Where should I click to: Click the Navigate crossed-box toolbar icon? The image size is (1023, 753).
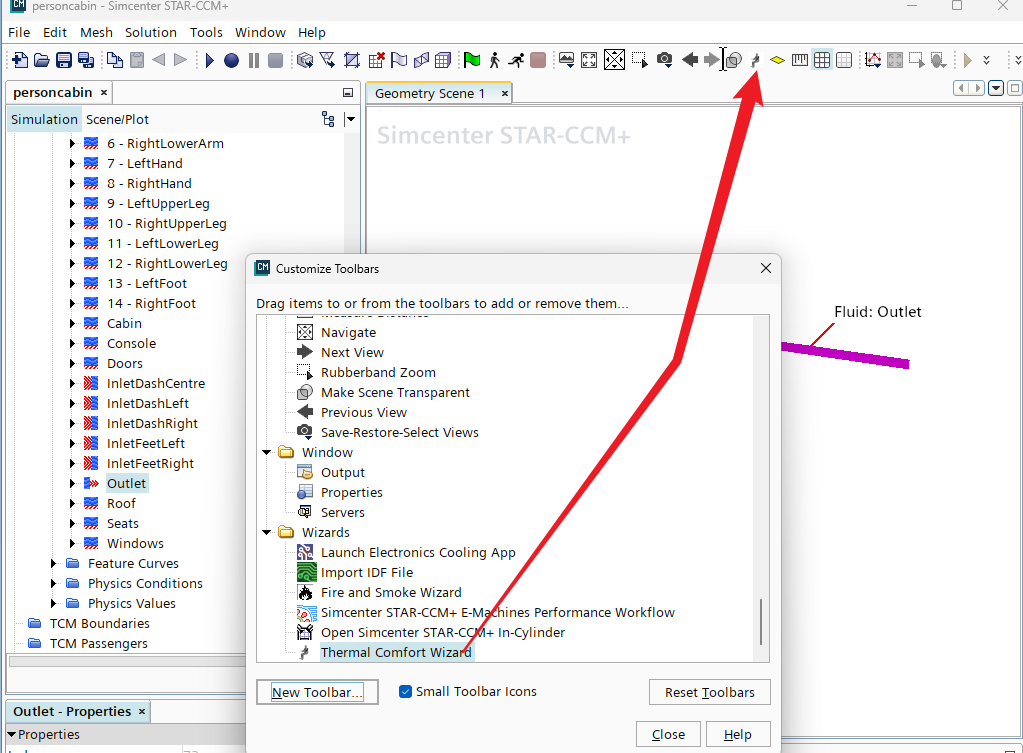(x=614, y=59)
